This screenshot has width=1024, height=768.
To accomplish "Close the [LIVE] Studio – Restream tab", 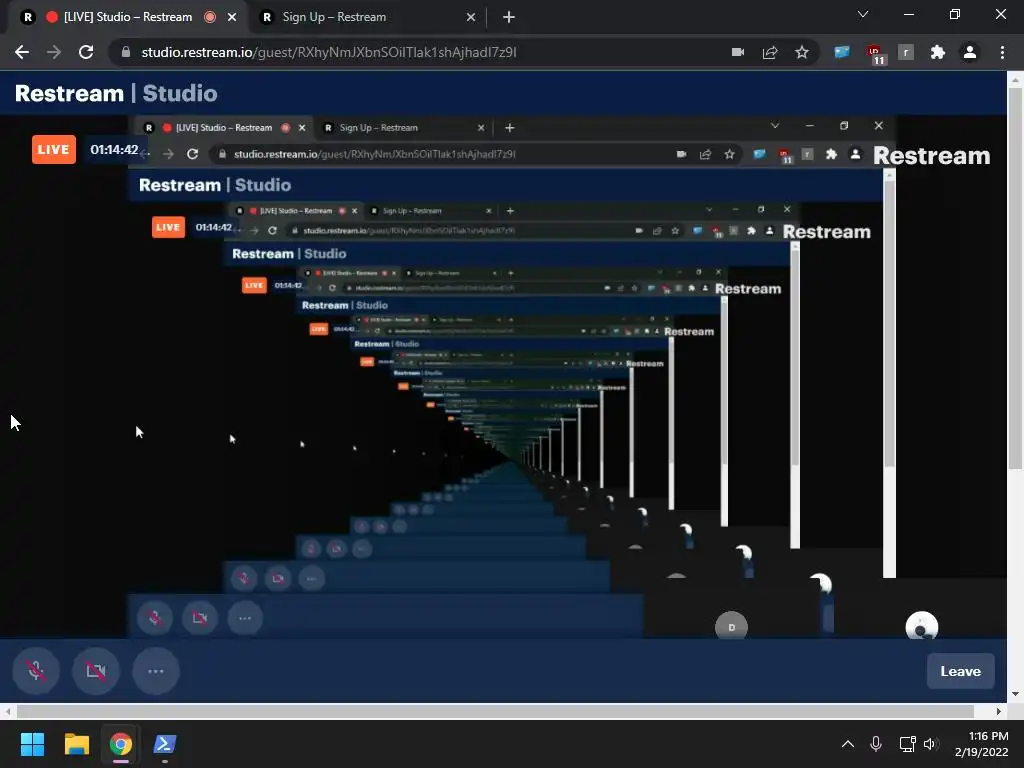I will tap(232, 17).
